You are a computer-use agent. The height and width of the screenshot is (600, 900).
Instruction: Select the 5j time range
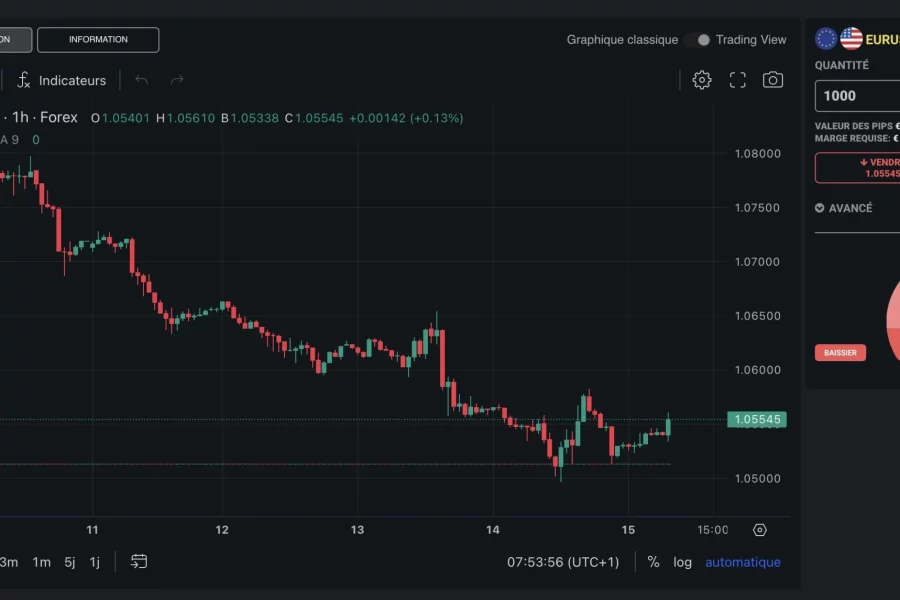(x=69, y=562)
